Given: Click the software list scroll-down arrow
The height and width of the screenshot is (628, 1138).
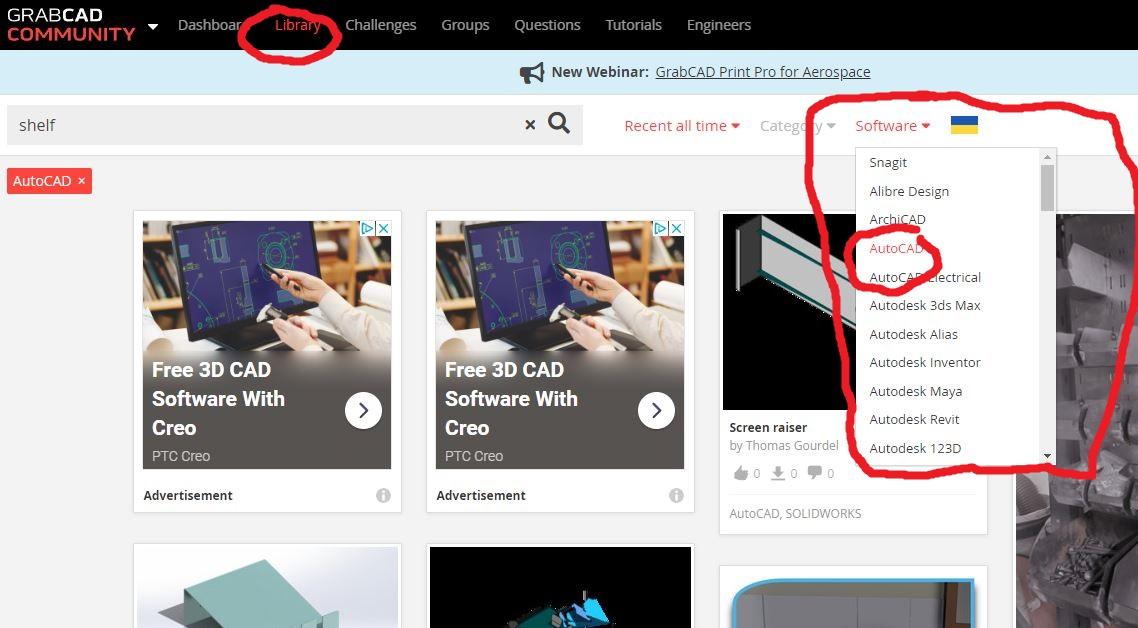Looking at the screenshot, I should 1047,456.
